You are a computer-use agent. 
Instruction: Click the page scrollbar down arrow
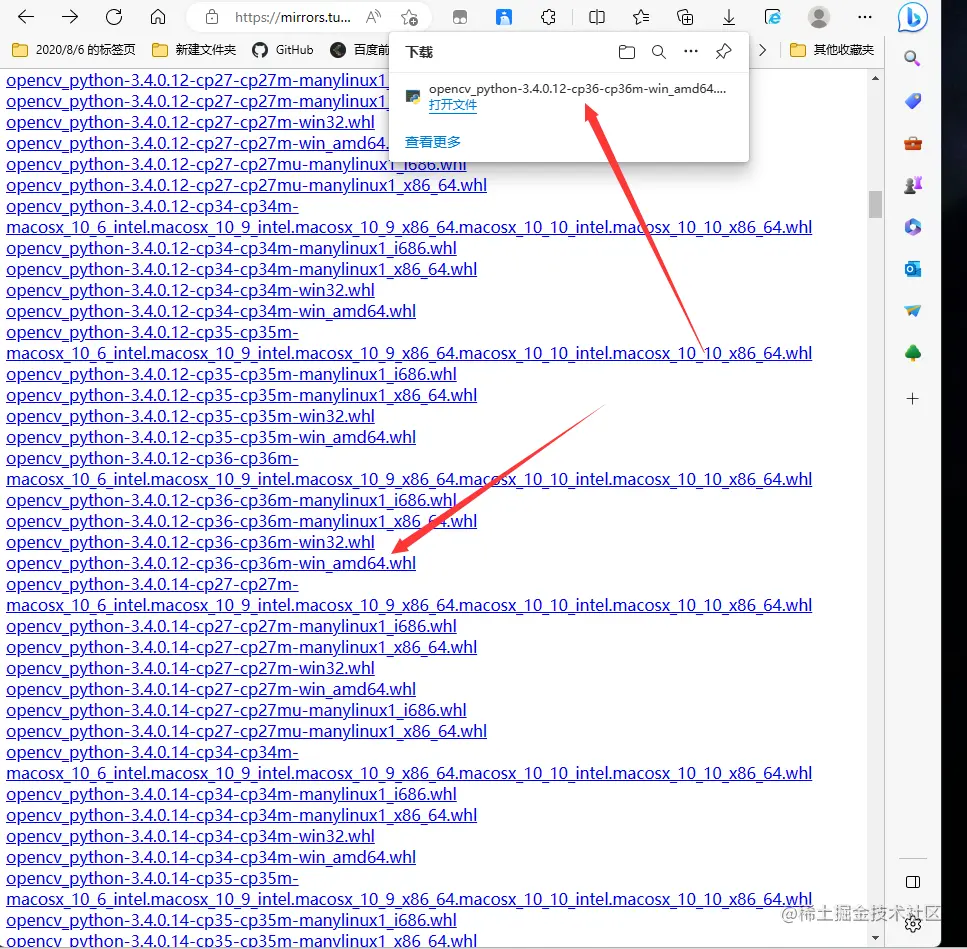click(x=875, y=938)
